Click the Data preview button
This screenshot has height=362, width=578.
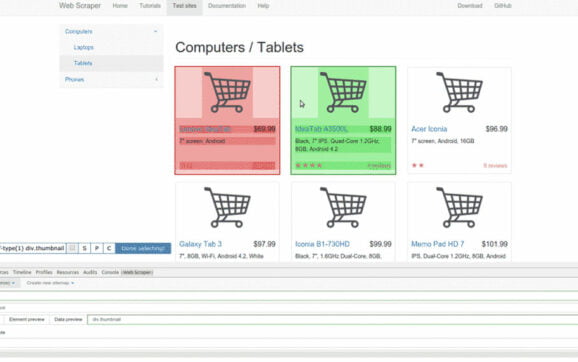click(x=68, y=319)
